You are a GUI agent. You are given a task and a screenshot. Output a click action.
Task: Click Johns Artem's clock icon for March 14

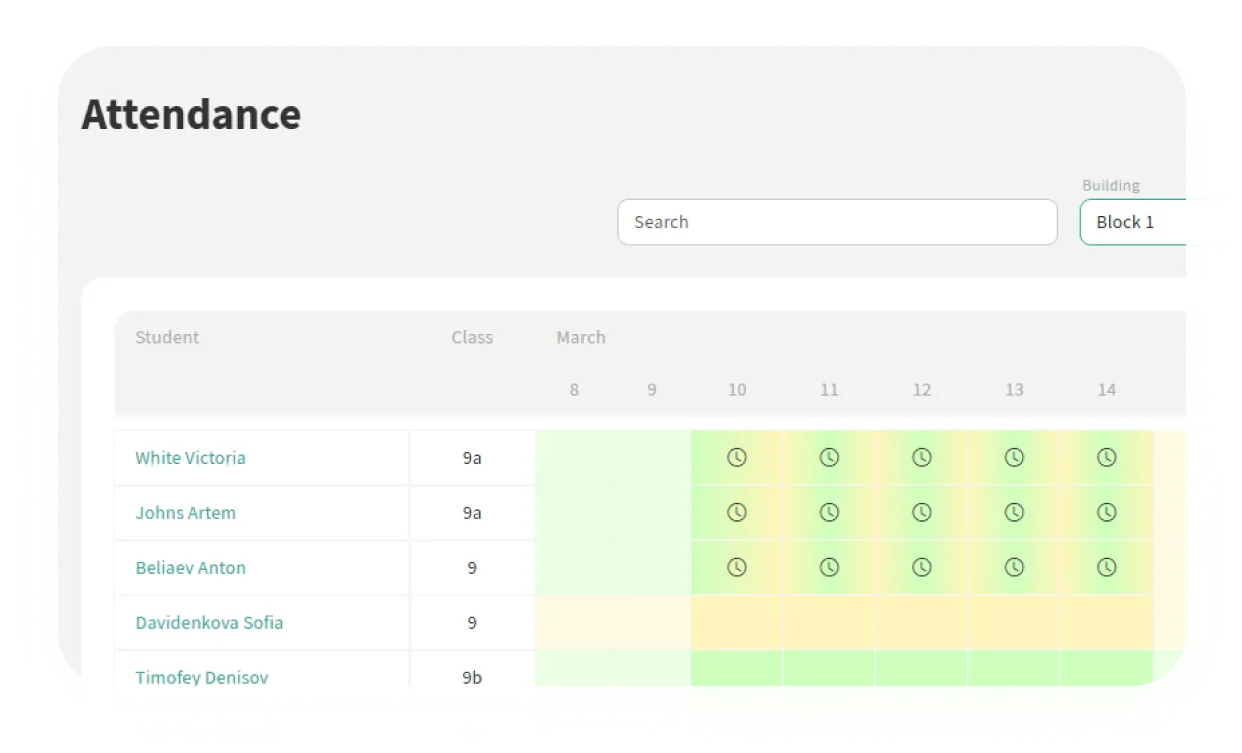pyautogui.click(x=1106, y=513)
